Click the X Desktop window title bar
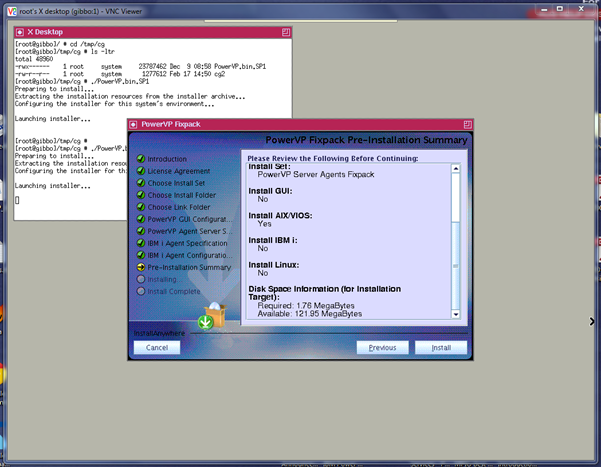This screenshot has width=601, height=467. click(x=153, y=32)
